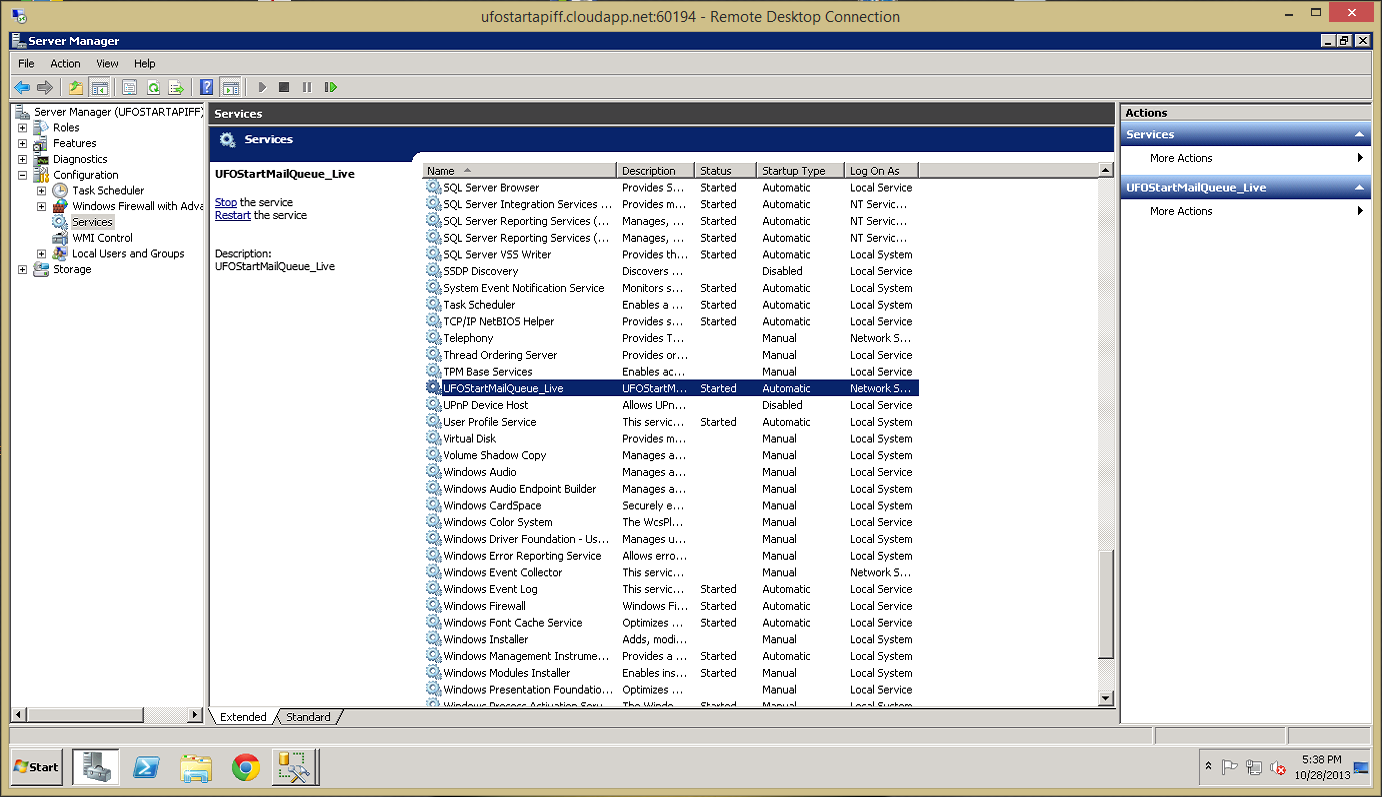The width and height of the screenshot is (1382, 797).
Task: Click the Restart the service link
Action: pos(233,215)
